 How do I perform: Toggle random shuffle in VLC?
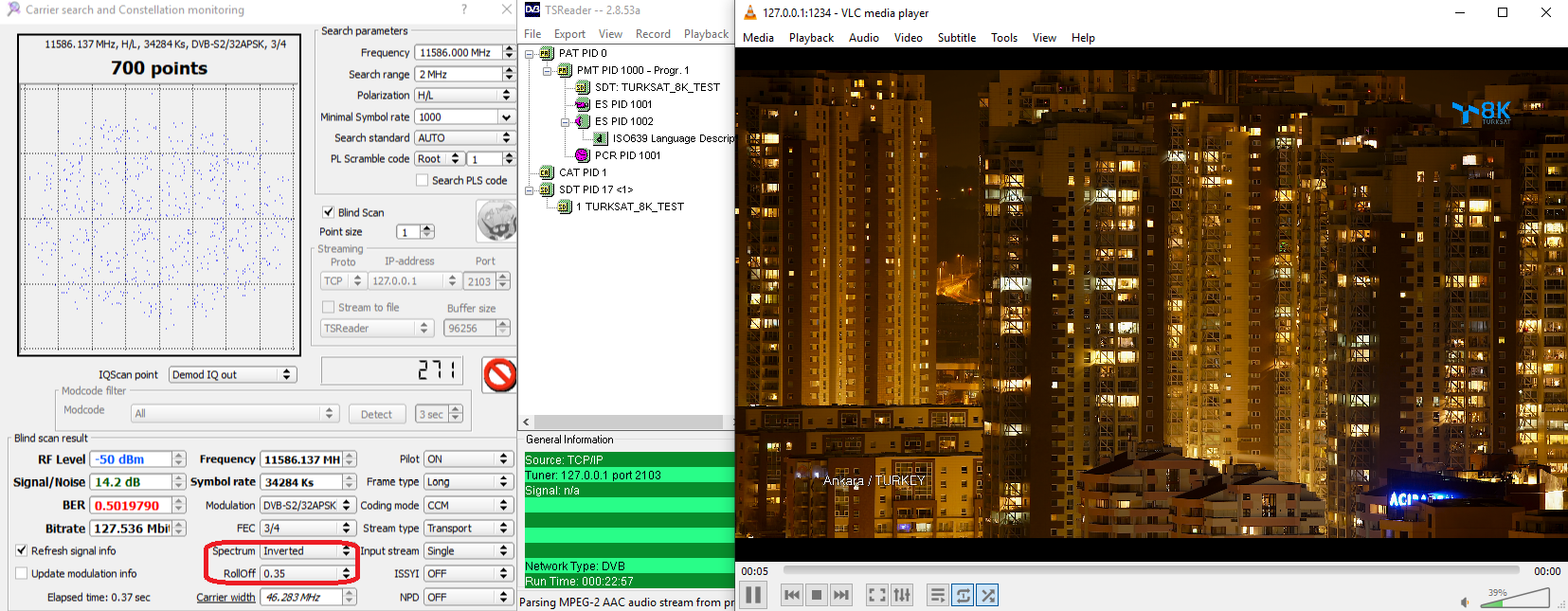point(987,595)
